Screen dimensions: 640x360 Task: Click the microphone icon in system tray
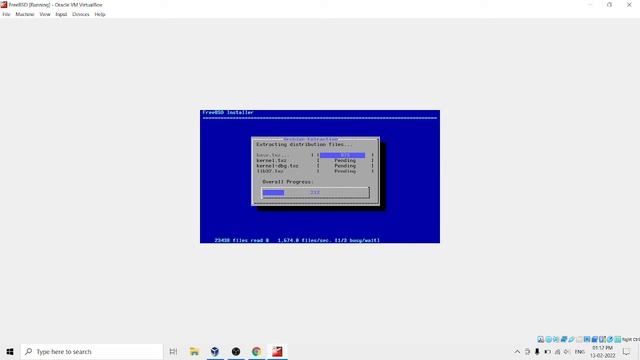(537, 351)
